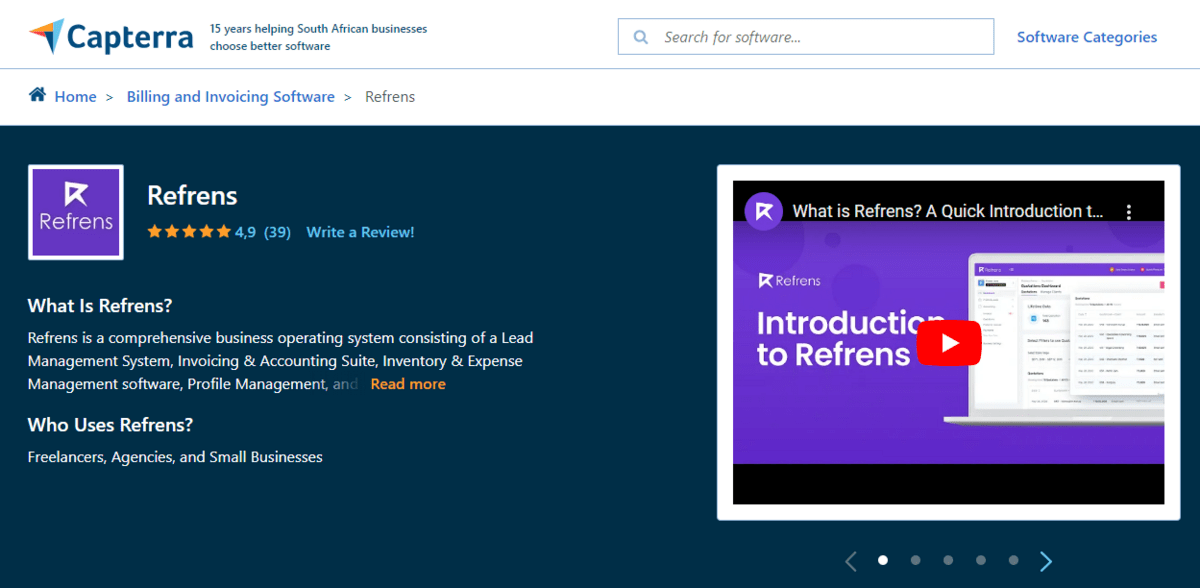Screen dimensions: 1200x588
Task: Advance the media carousel with the right arrow
Action: pos(1046,561)
